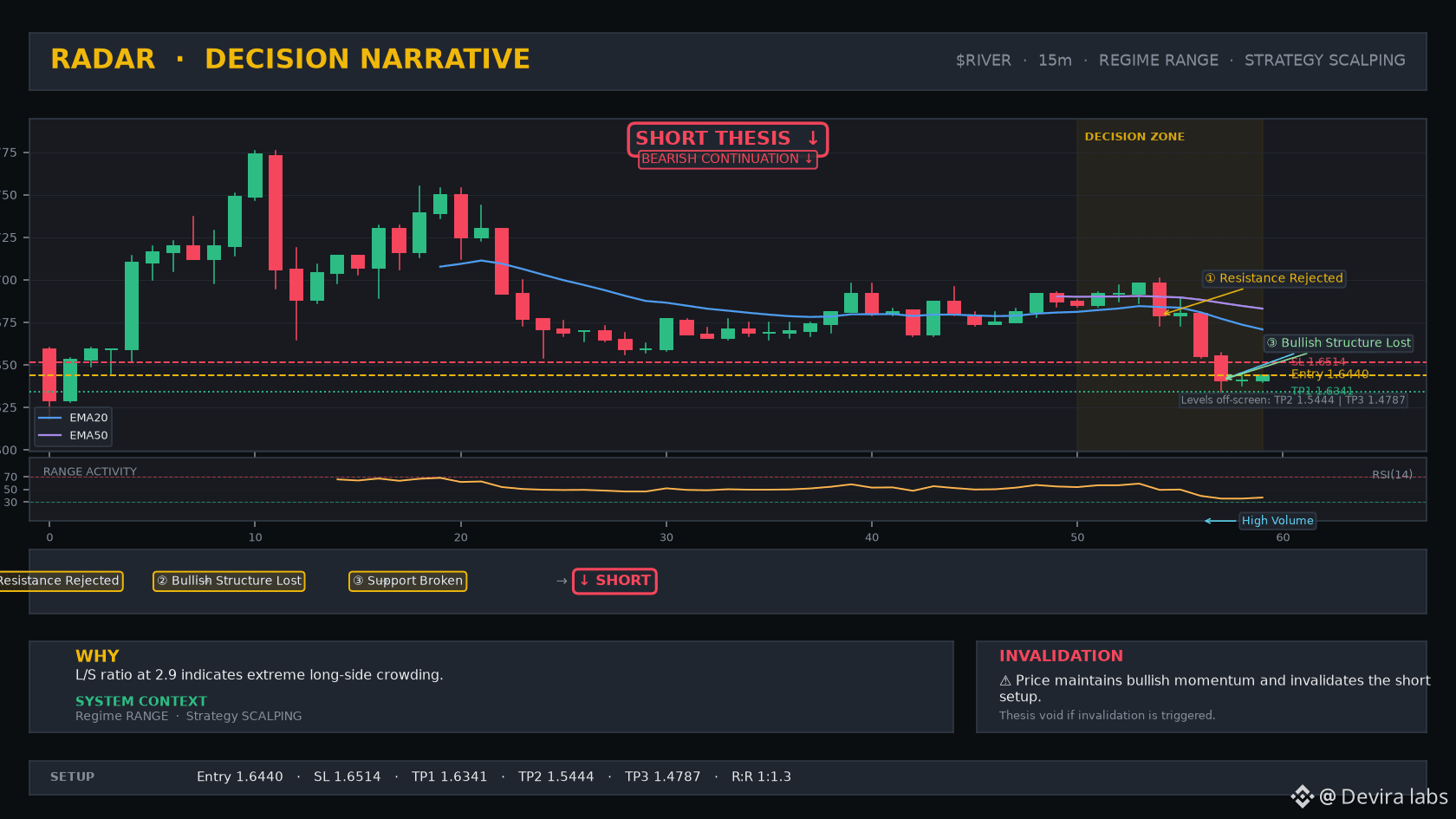Click R:R 1:1.3 in the SETUP bar
Image resolution: width=1456 pixels, height=819 pixels.
coord(762,777)
